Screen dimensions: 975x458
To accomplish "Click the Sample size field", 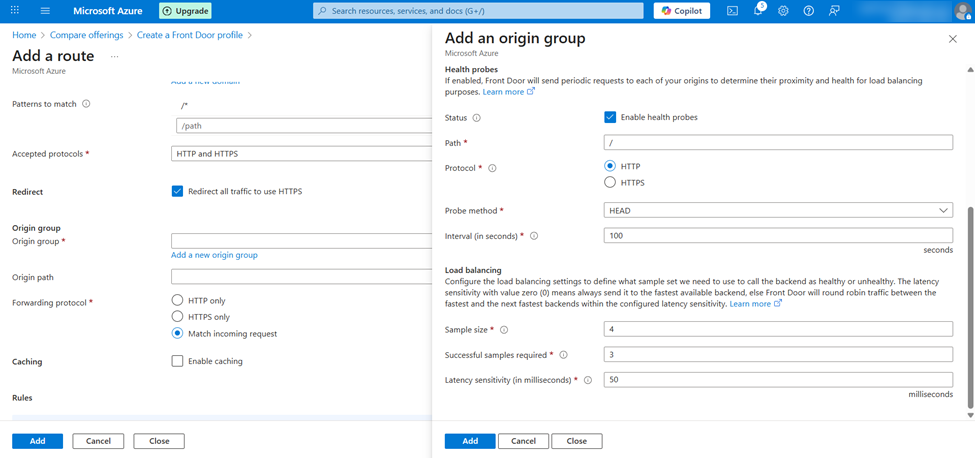I will (778, 329).
